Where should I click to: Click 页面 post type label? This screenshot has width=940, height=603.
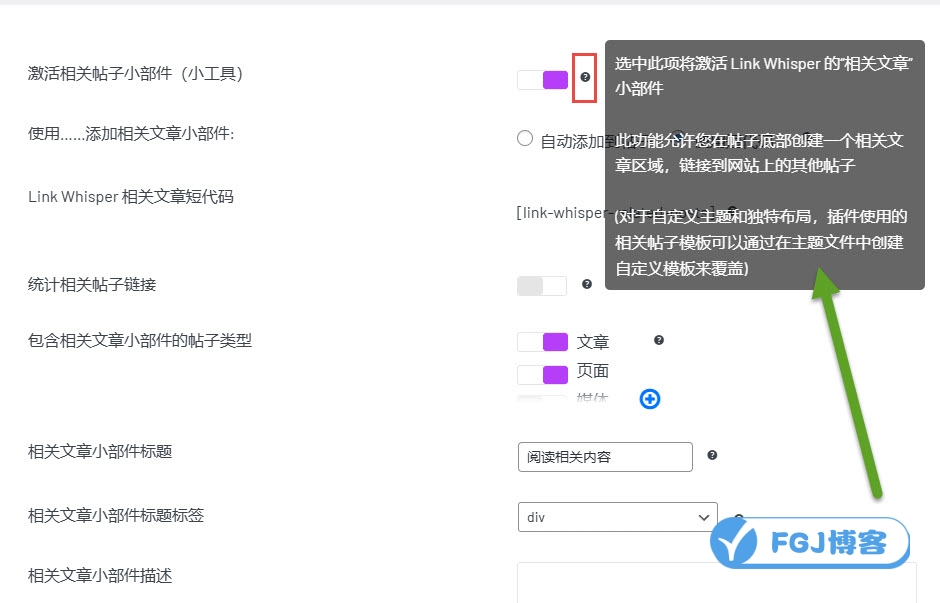pos(593,371)
